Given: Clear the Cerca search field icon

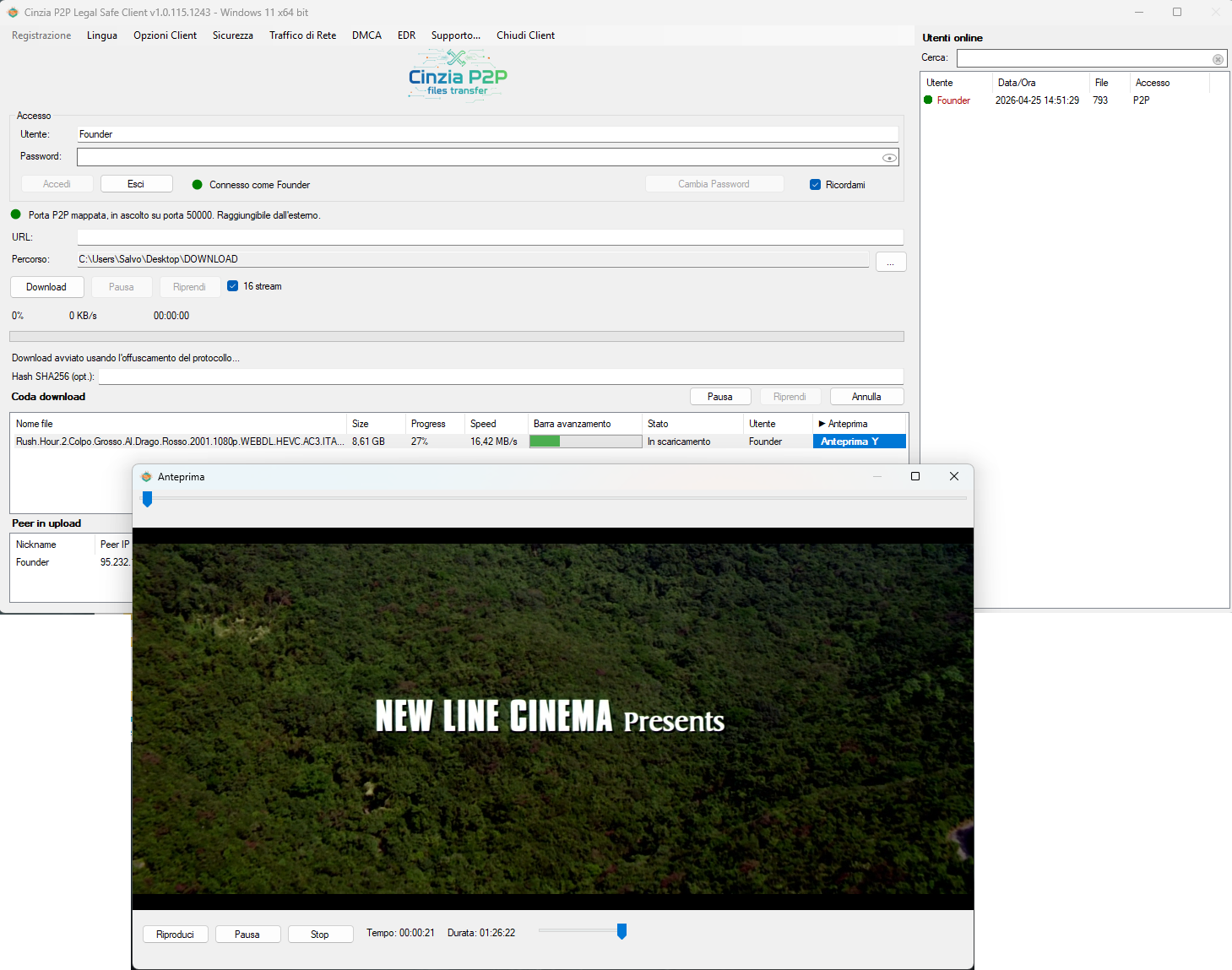Looking at the screenshot, I should (1218, 59).
